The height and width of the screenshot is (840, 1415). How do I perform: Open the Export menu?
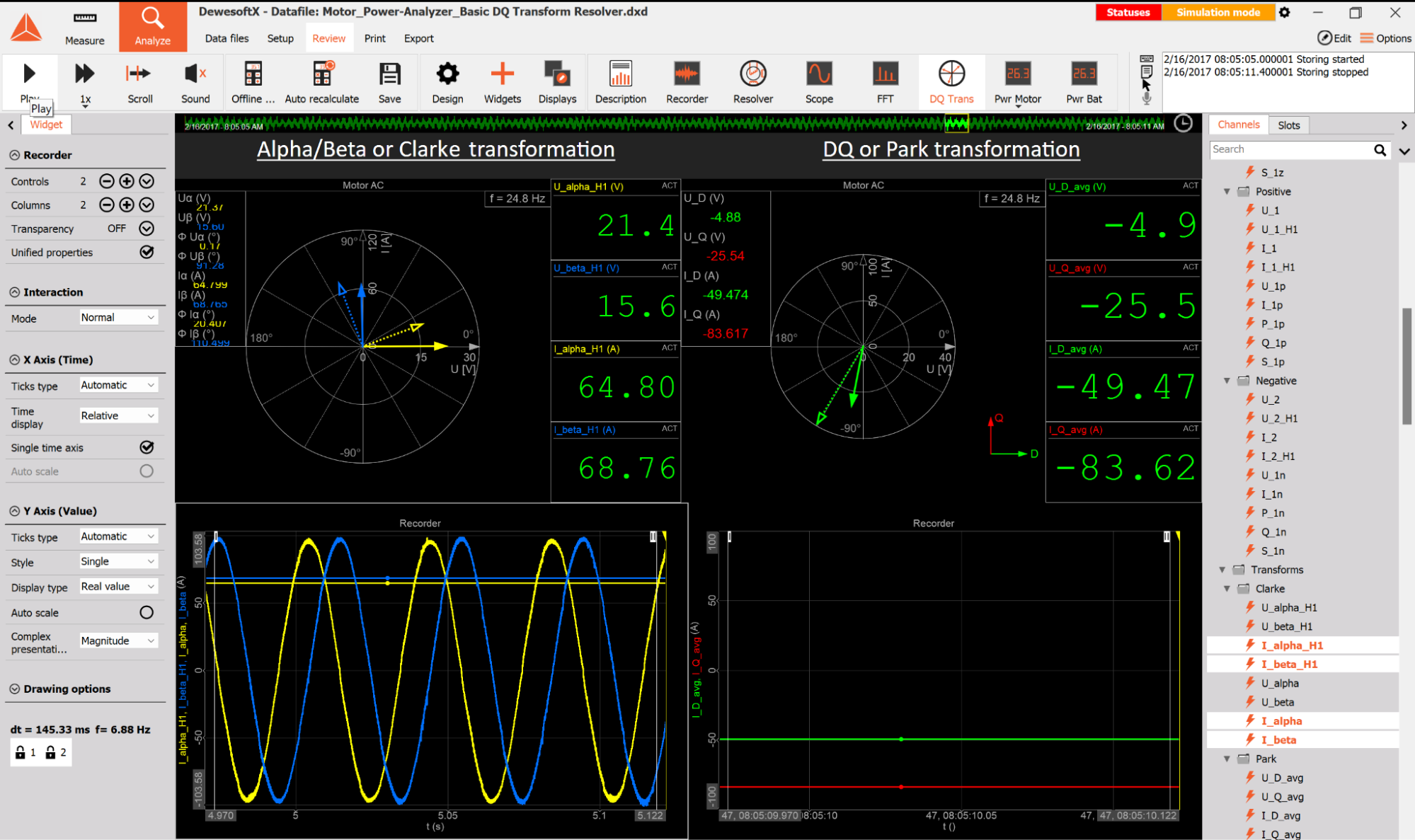click(418, 38)
